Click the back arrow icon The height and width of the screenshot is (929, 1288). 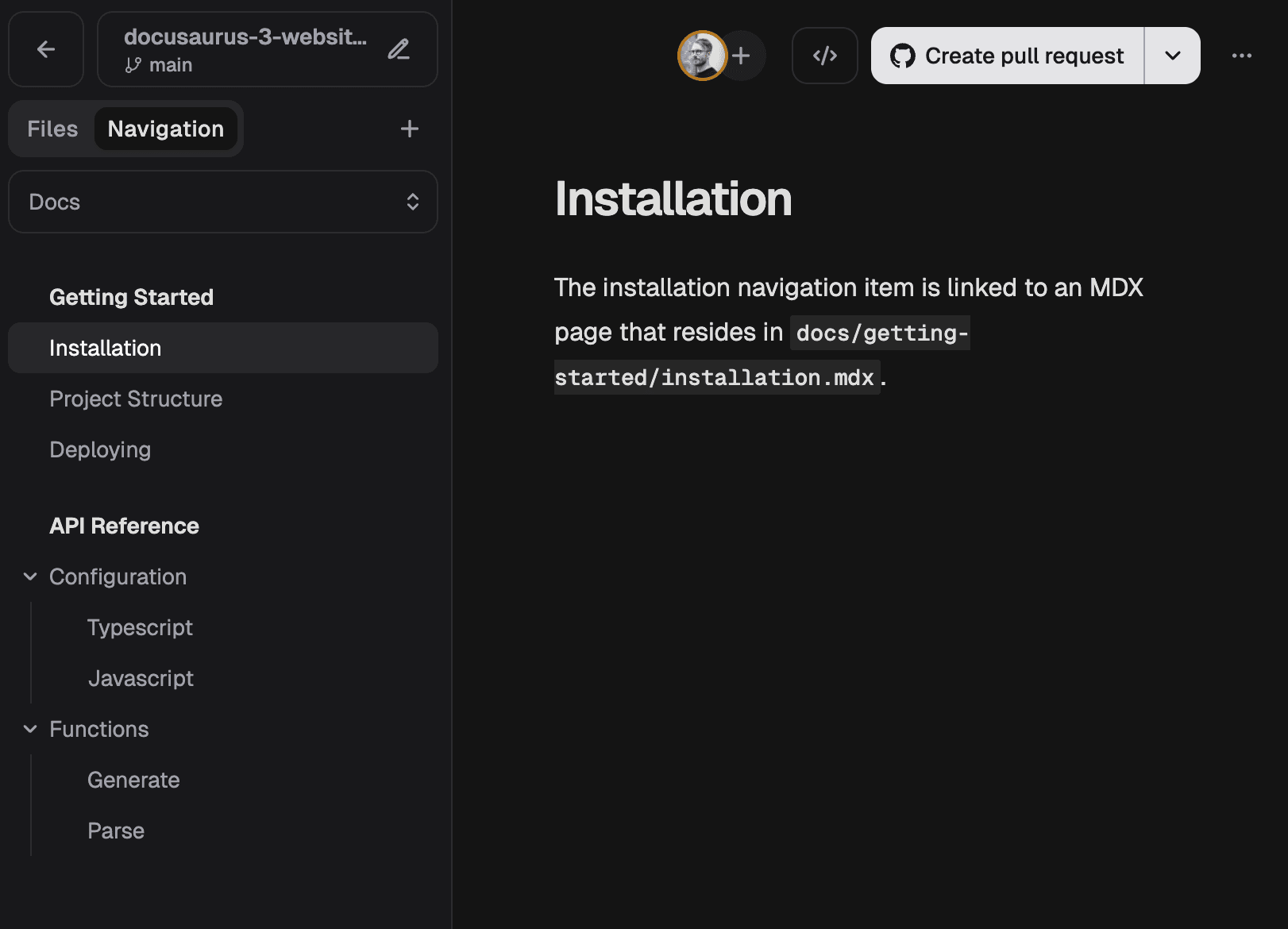tap(46, 49)
